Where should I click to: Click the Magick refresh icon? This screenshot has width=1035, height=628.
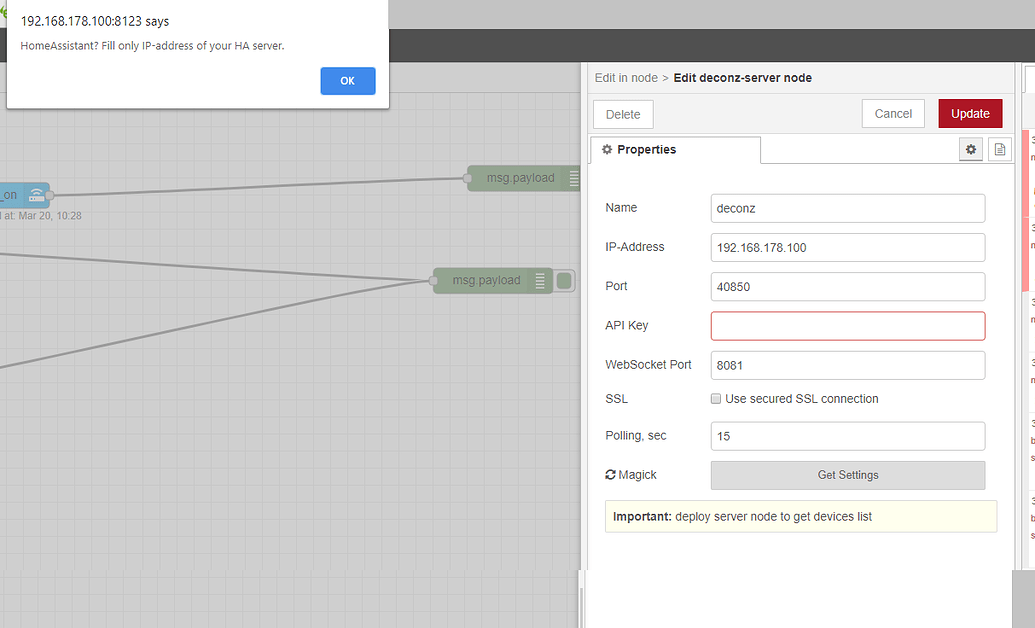coord(610,475)
